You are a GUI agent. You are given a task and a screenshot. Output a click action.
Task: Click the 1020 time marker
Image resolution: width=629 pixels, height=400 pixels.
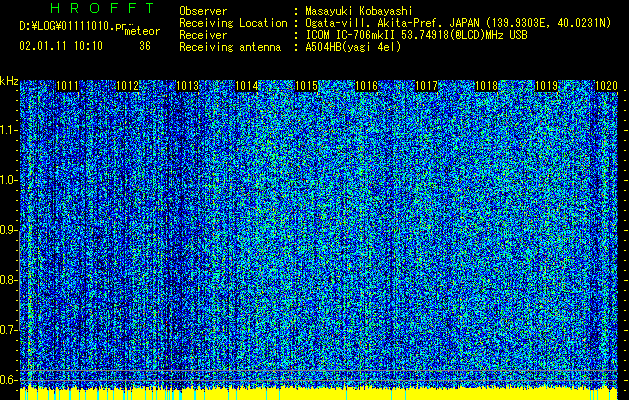click(x=606, y=86)
